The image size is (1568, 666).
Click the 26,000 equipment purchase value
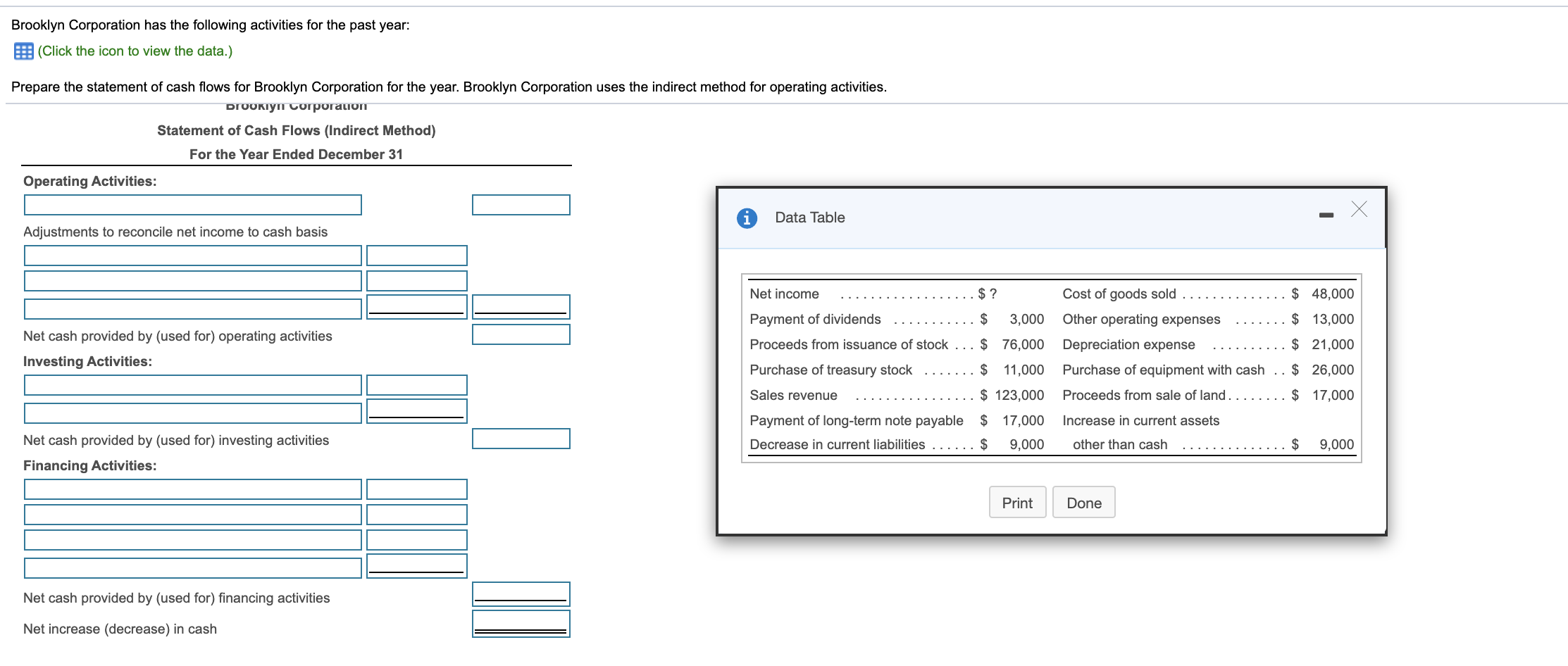click(x=1333, y=370)
